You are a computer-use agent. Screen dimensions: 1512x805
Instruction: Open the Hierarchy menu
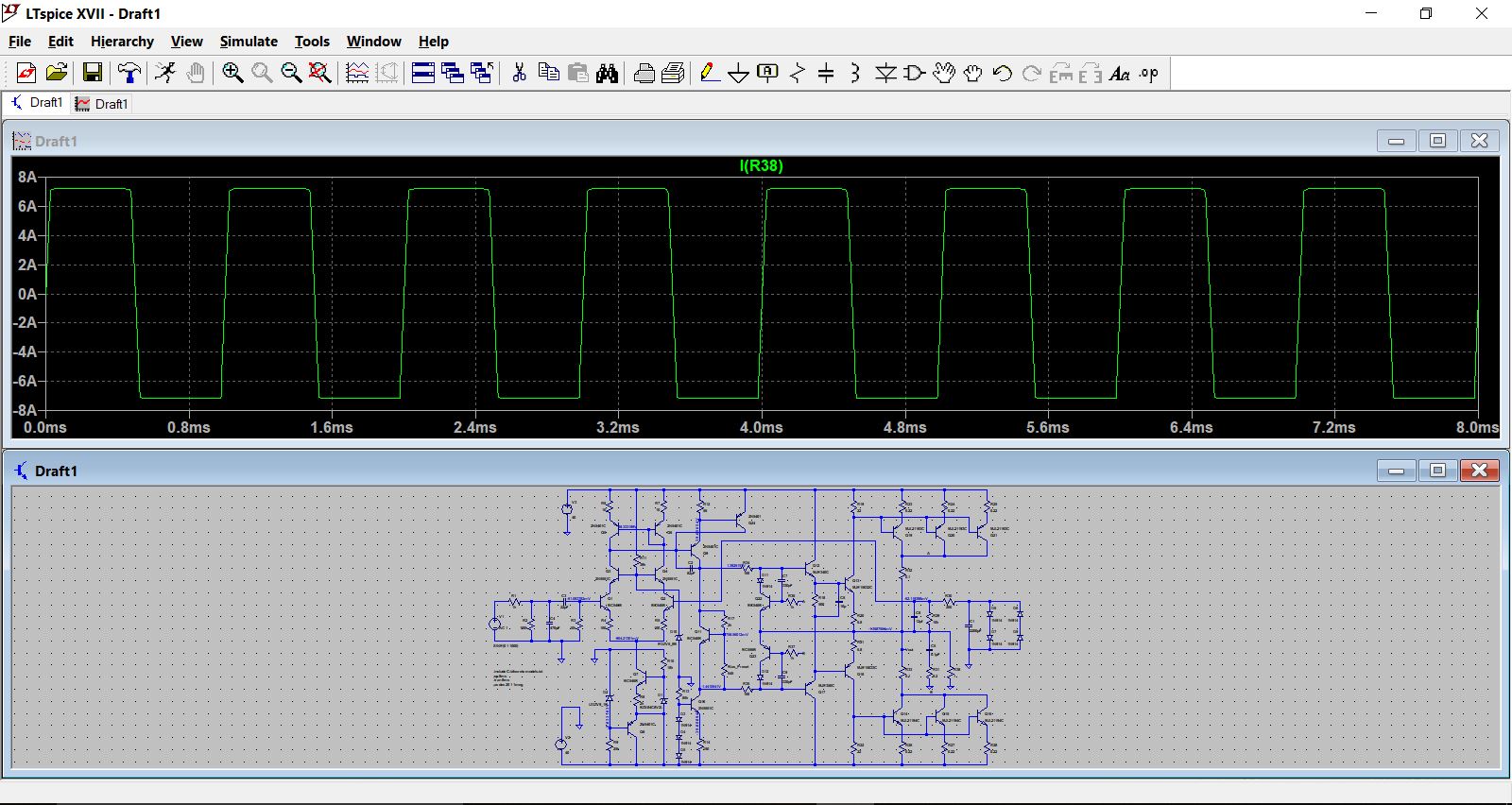pos(122,42)
